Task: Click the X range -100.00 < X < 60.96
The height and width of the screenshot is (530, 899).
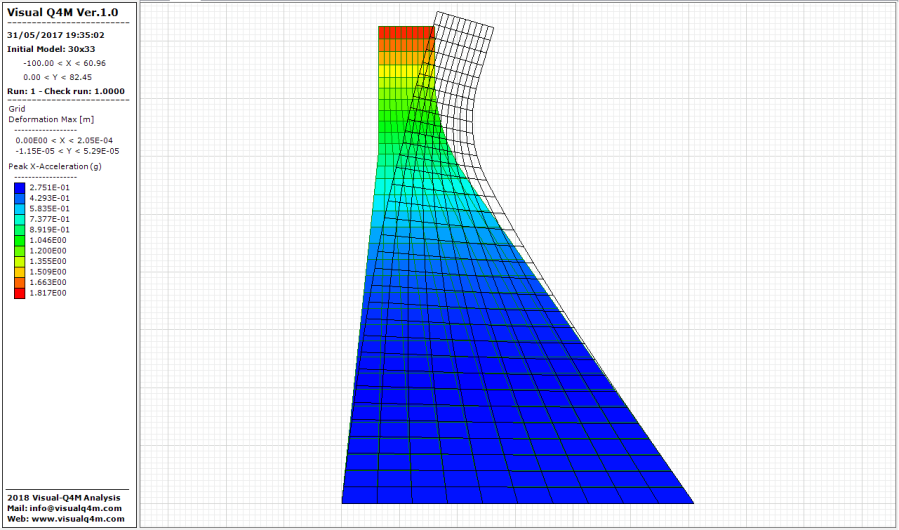Action: point(64,63)
